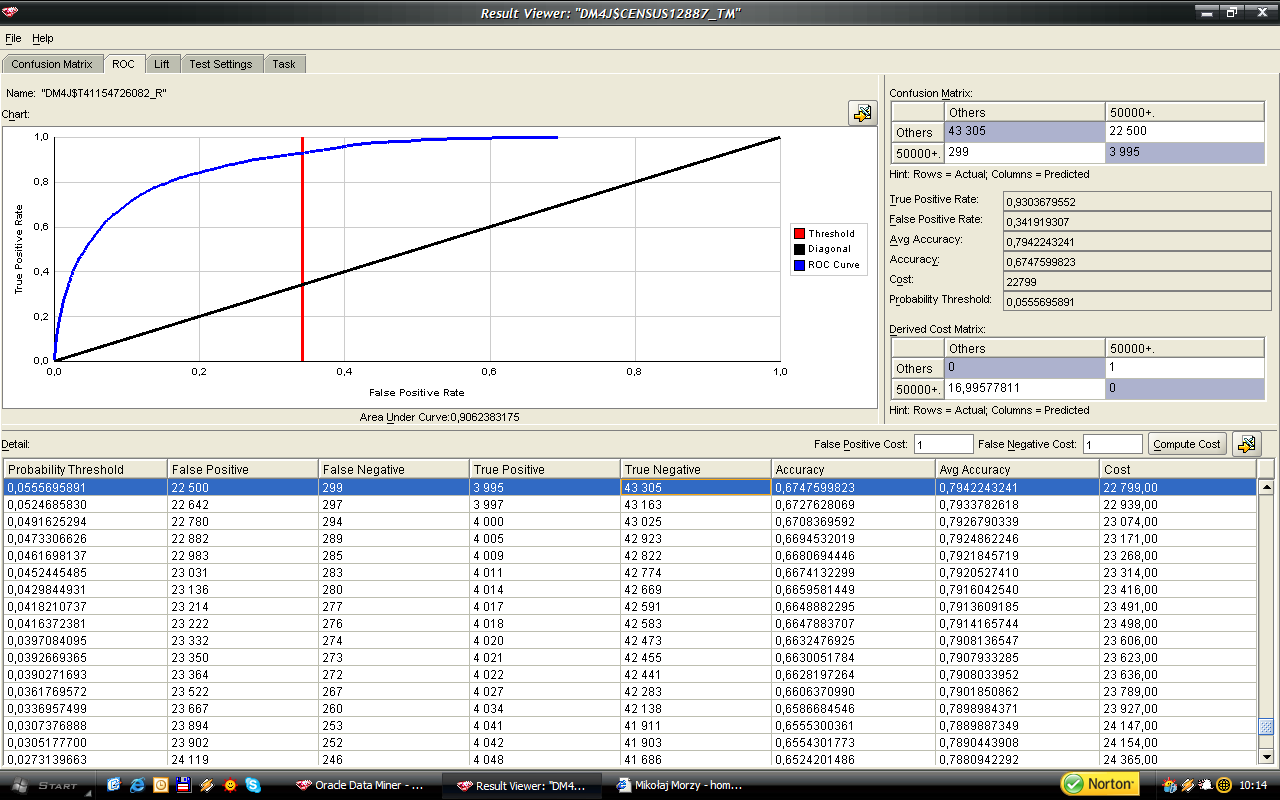The image size is (1280, 800).
Task: Click the detail table scrollbar down arrow
Action: coord(1266,757)
